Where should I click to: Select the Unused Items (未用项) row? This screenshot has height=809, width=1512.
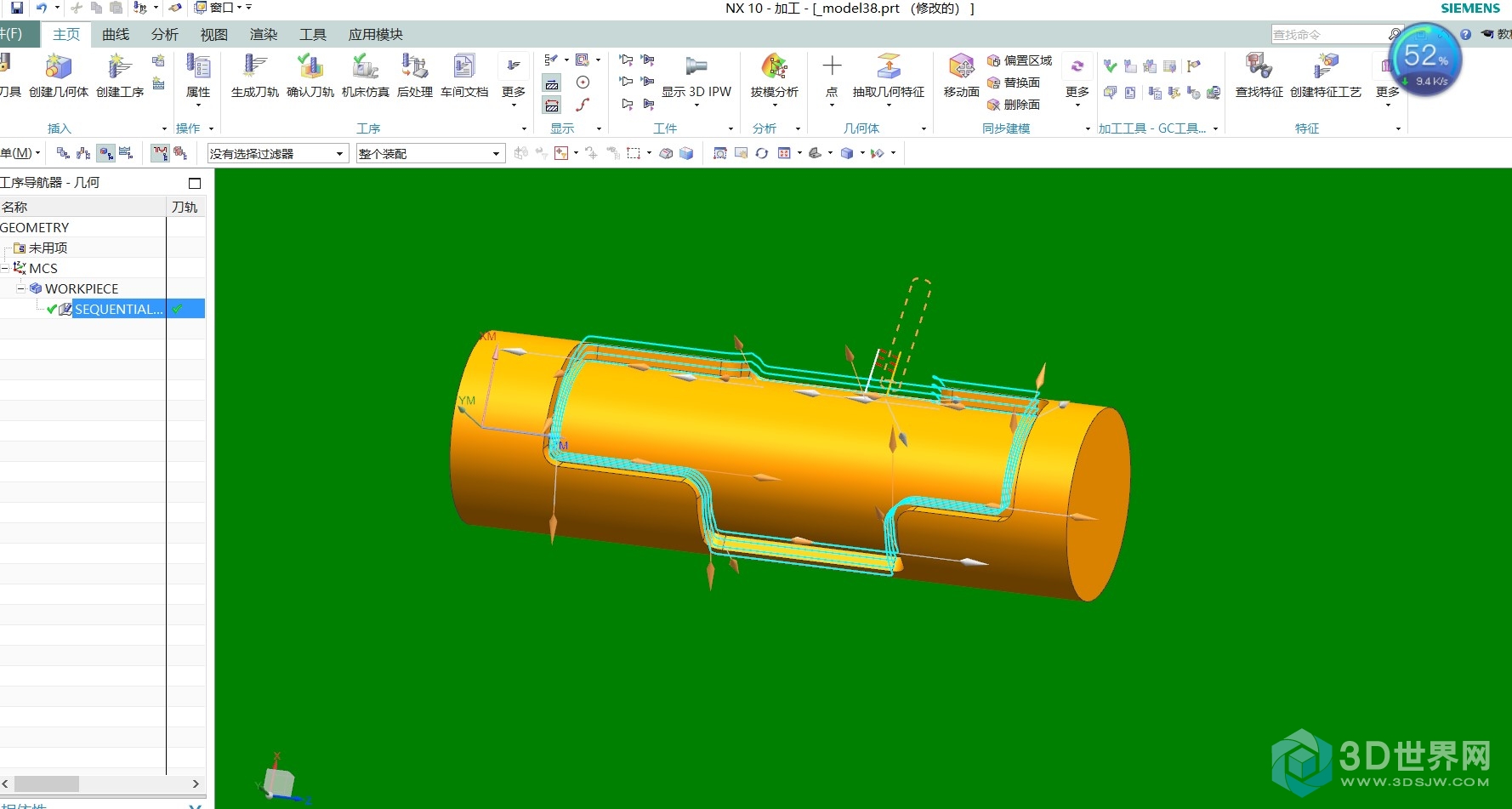[x=102, y=248]
